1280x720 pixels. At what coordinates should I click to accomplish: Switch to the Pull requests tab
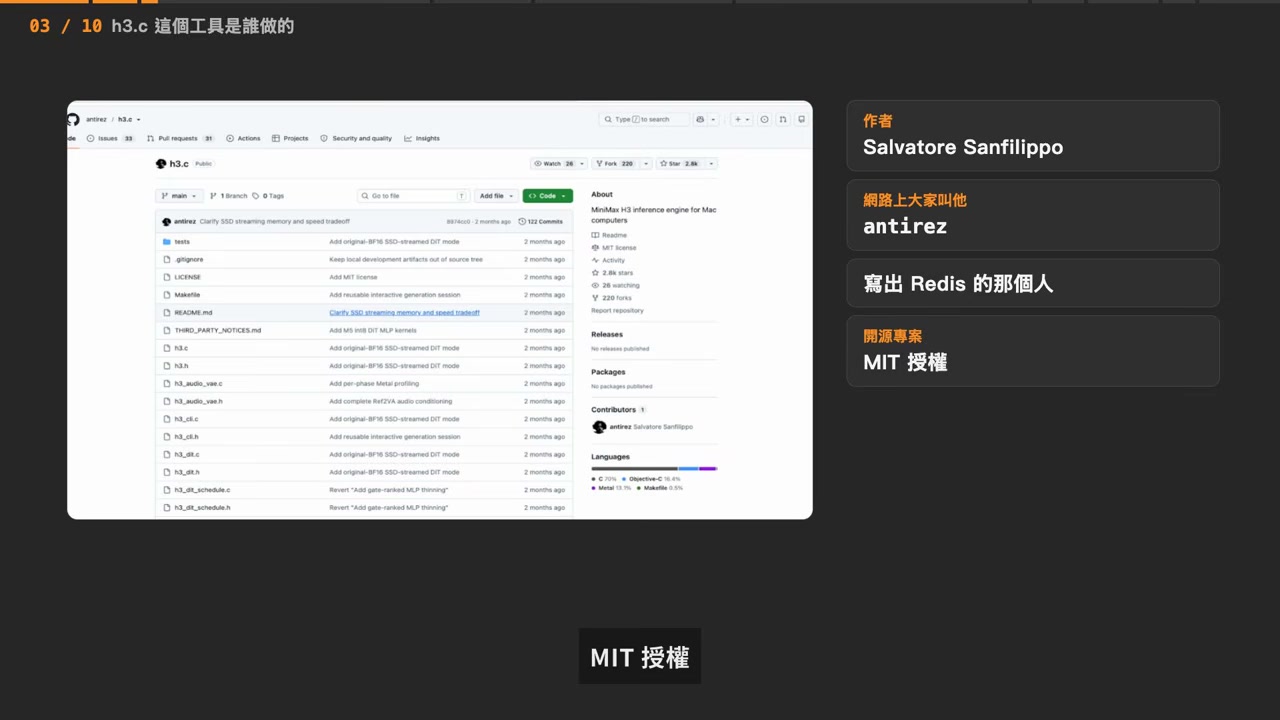(180, 138)
